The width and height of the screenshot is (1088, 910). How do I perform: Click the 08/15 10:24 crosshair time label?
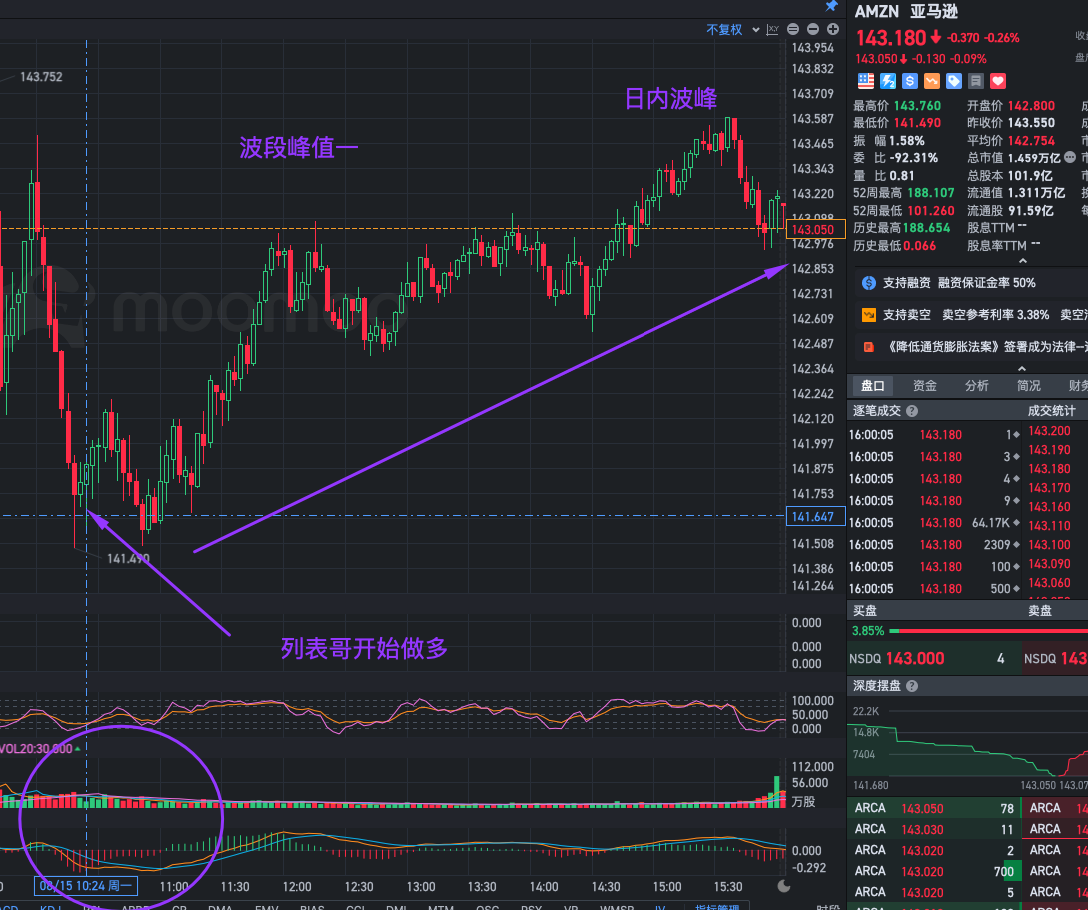tap(85, 886)
